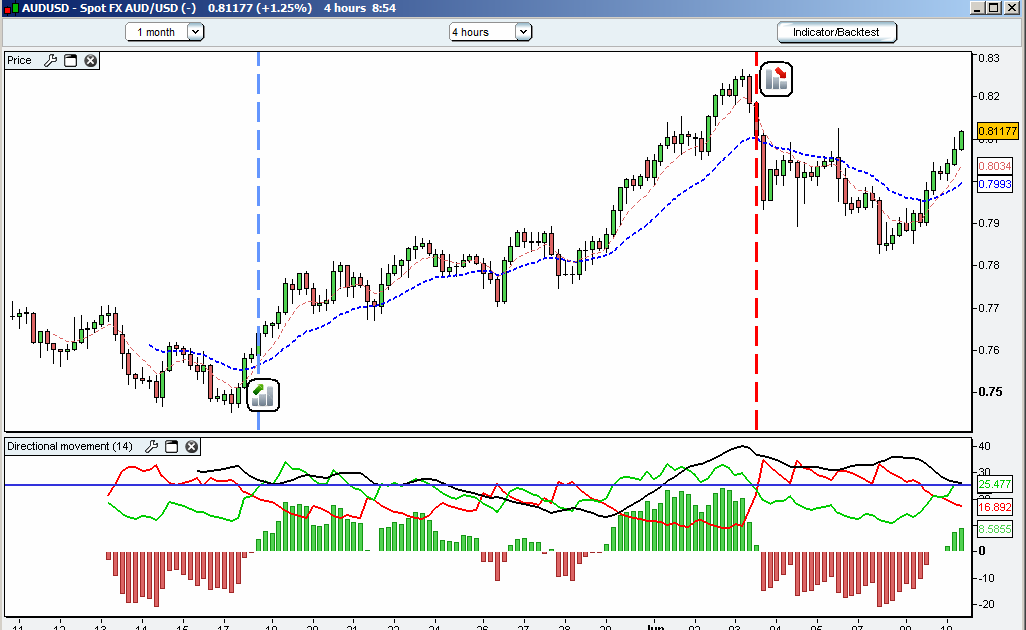The width and height of the screenshot is (1026, 630).
Task: Click blue moving average value 0.7993
Action: [x=995, y=184]
